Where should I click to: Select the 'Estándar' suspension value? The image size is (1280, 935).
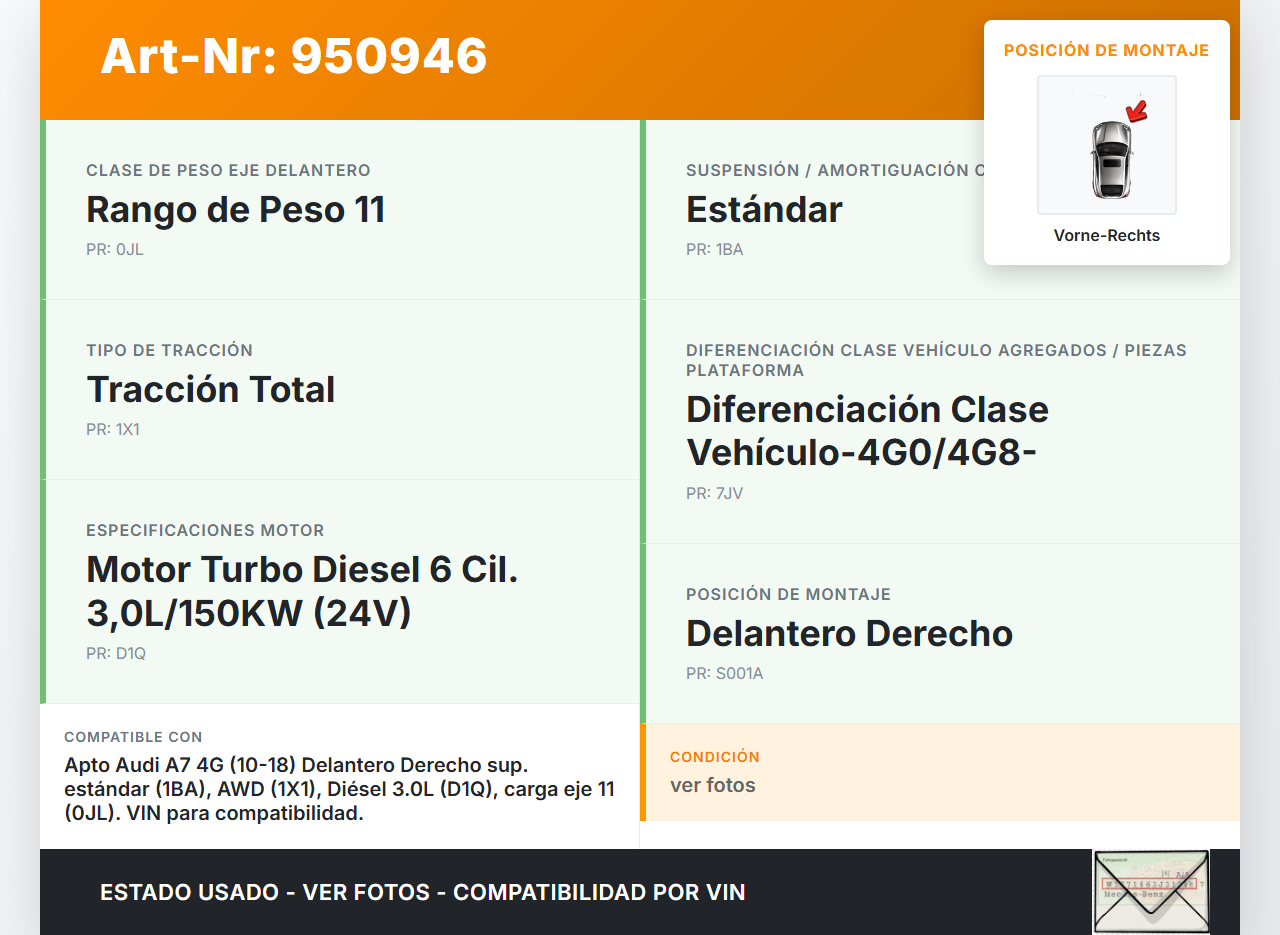point(764,210)
